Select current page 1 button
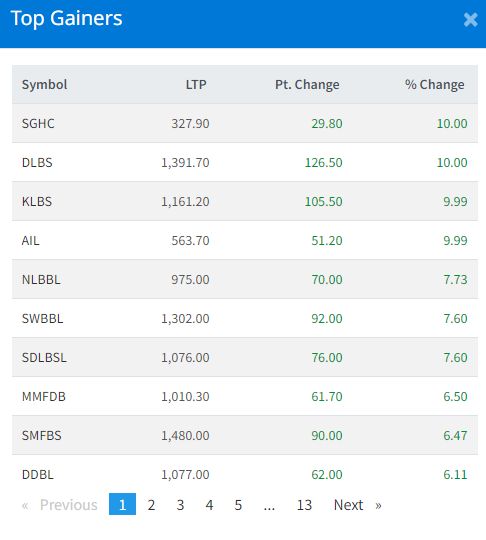Screen dimensions: 486x540 click(x=122, y=504)
